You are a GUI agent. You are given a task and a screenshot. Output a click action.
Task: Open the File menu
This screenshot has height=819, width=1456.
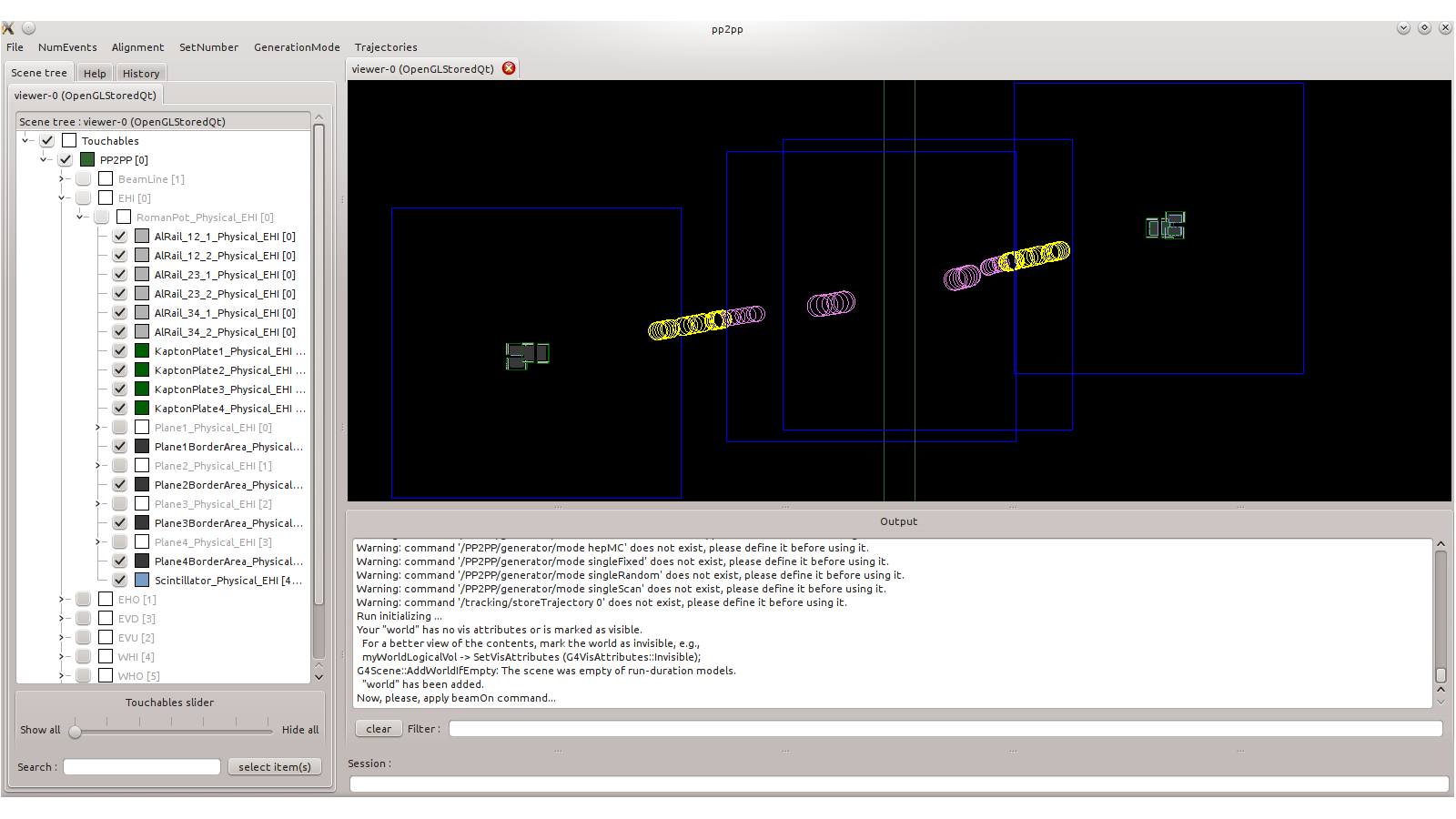(x=15, y=47)
